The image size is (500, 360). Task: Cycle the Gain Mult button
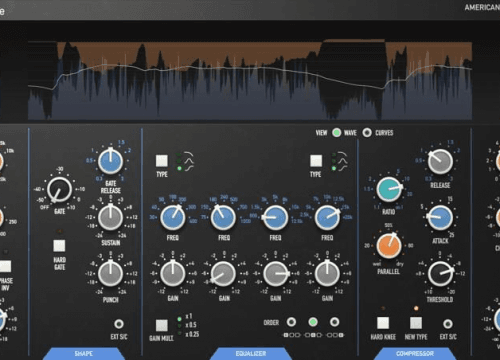click(x=162, y=325)
